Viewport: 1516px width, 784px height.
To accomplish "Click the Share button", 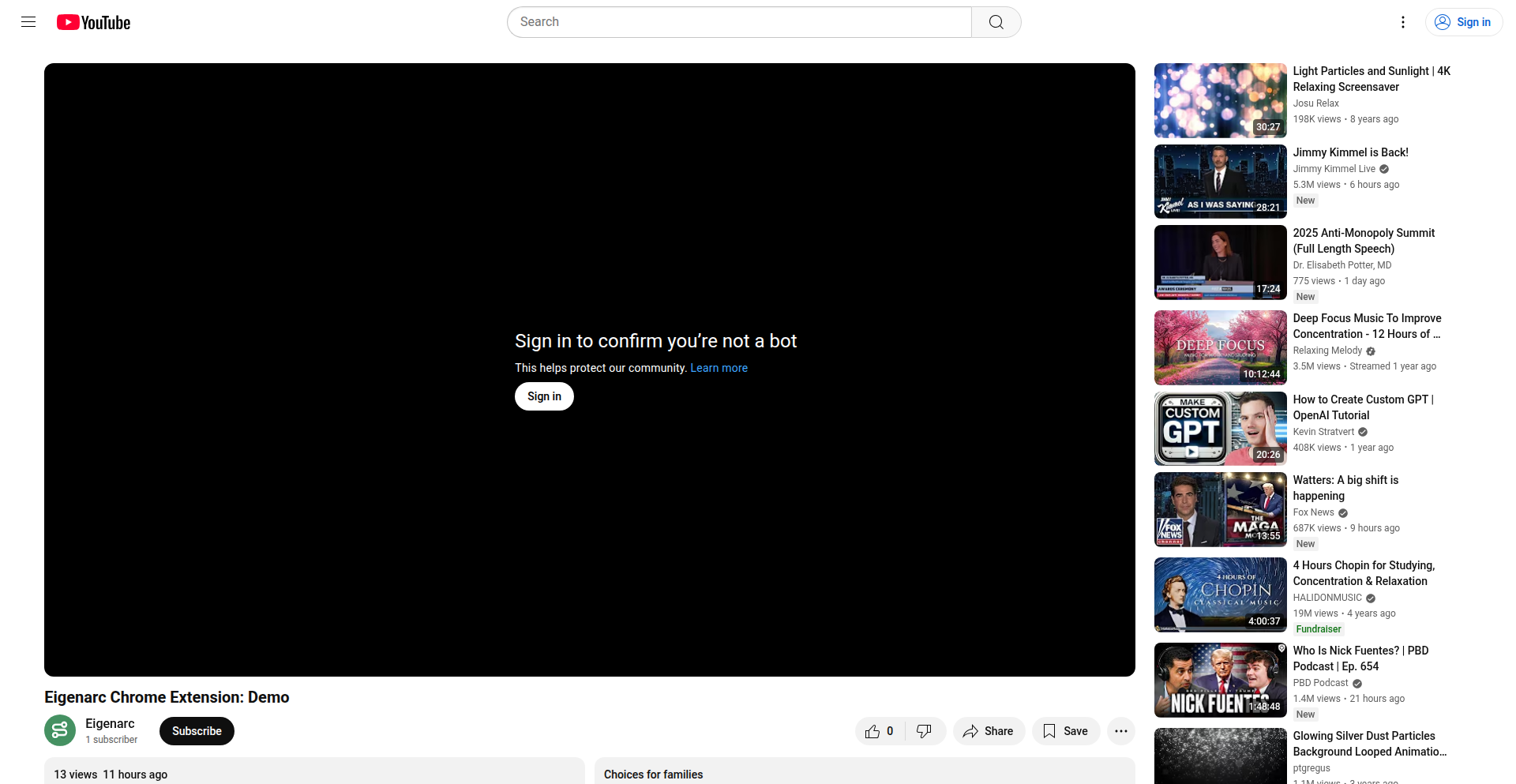I will pos(989,731).
